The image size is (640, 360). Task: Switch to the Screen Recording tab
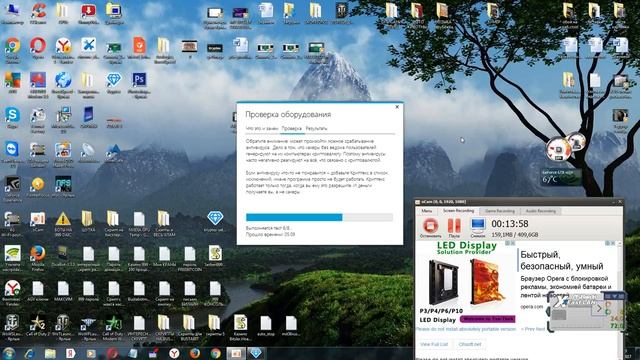pyautogui.click(x=458, y=211)
